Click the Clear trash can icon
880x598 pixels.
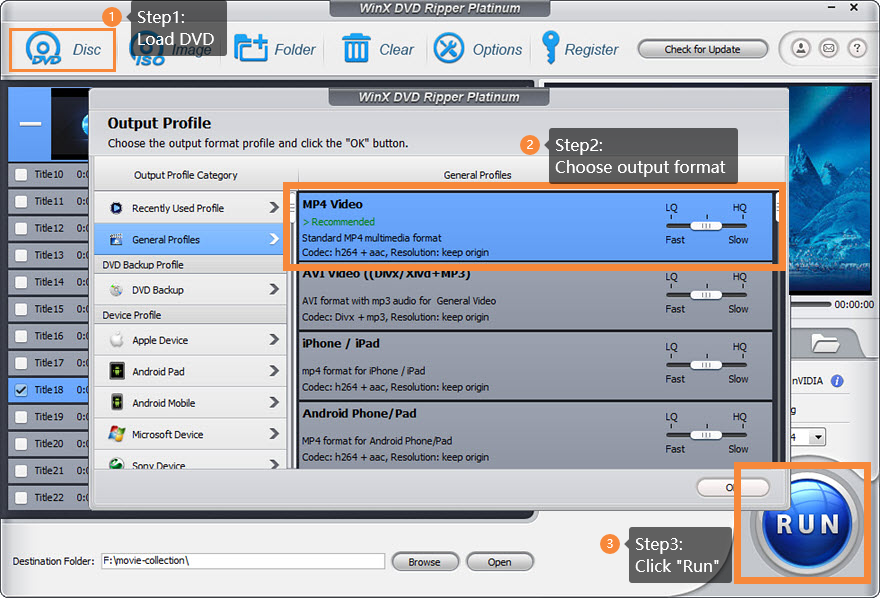click(357, 48)
